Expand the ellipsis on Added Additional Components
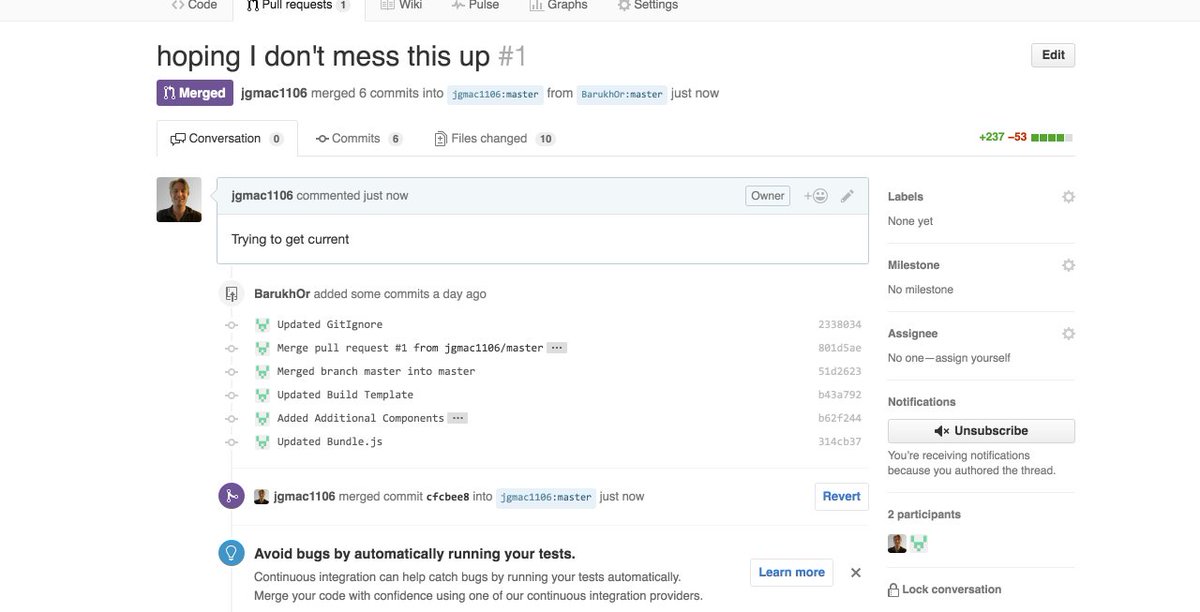Screen dimensions: 1200x612 pos(458,418)
